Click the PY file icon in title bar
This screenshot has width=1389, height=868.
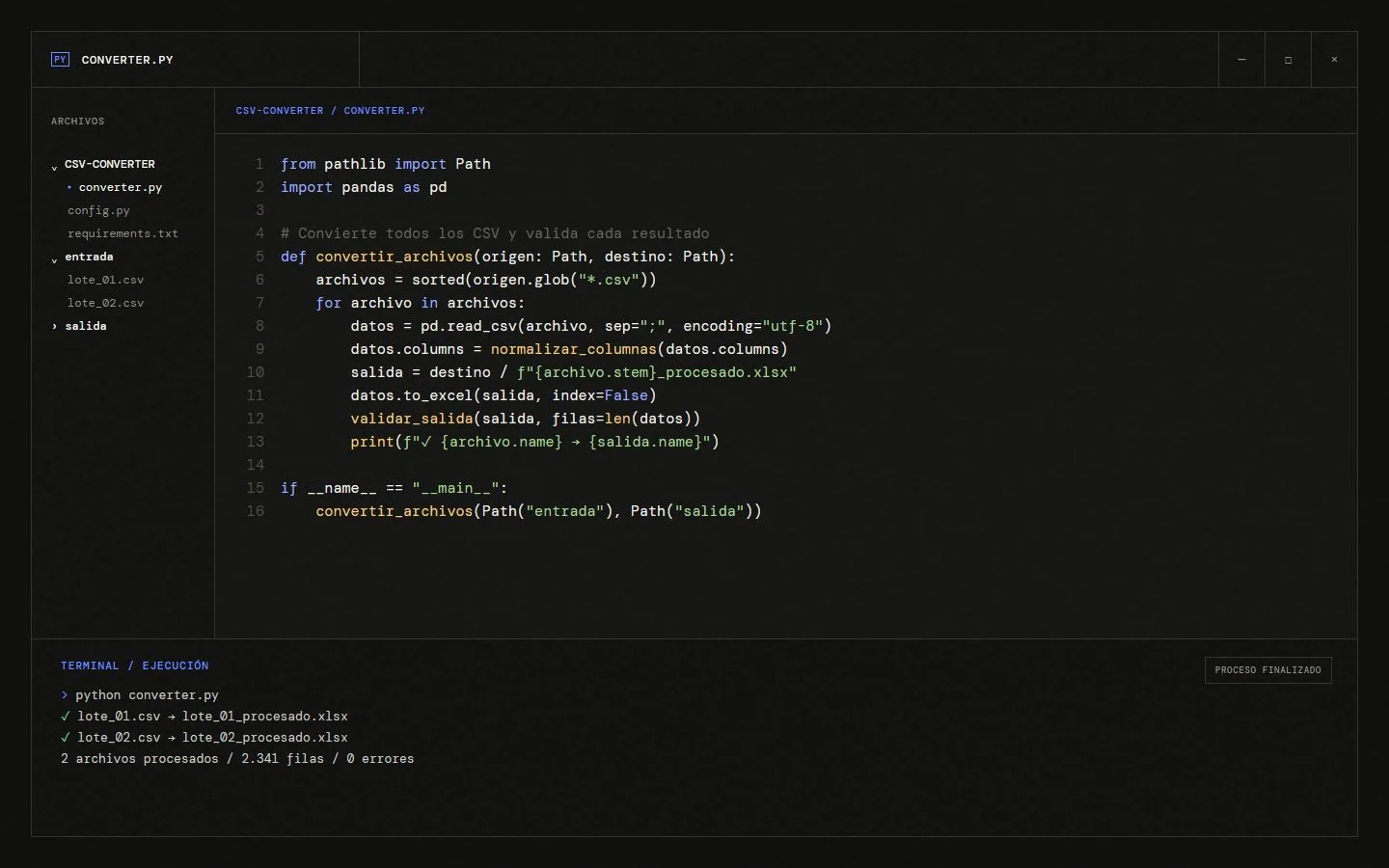tap(60, 60)
